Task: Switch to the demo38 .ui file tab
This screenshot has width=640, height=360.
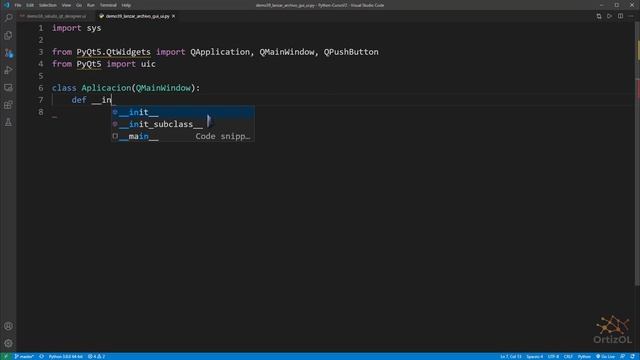Action: click(56, 16)
